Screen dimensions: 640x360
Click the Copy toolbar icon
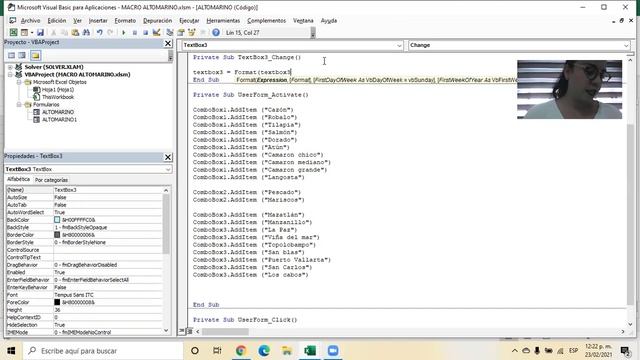64,32
